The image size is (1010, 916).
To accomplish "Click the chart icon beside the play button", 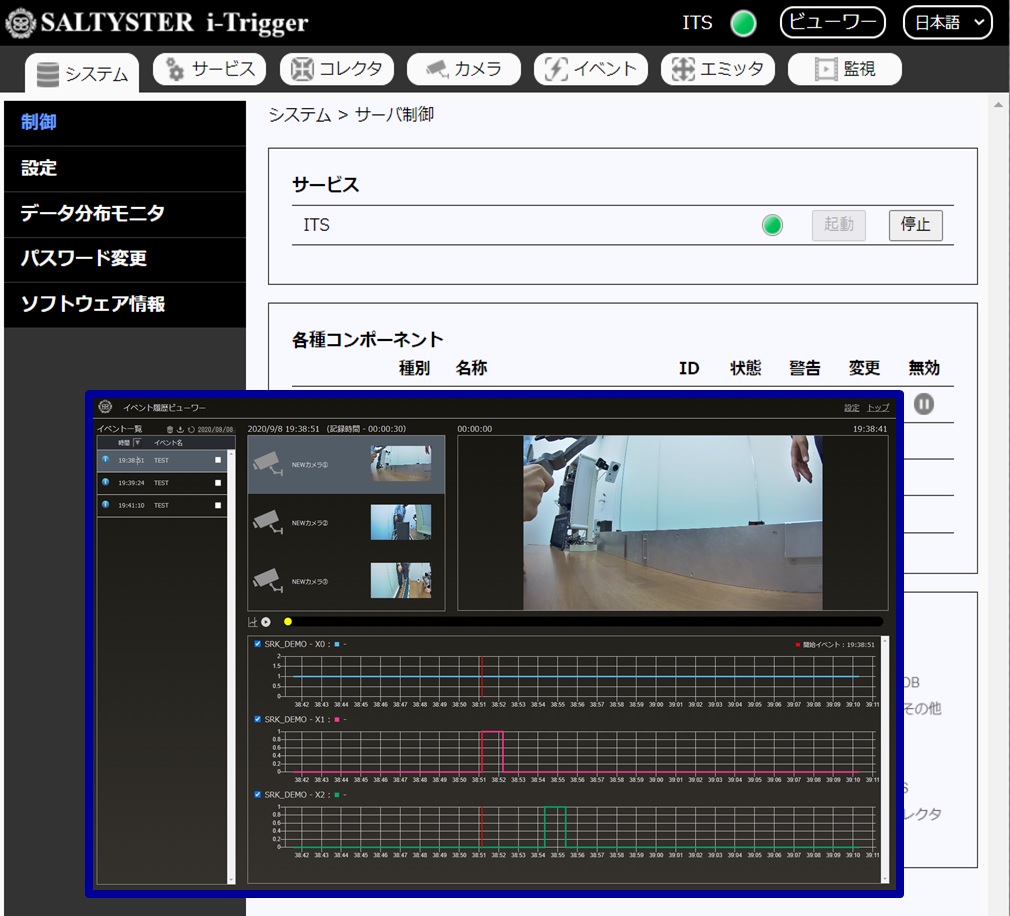I will [253, 622].
